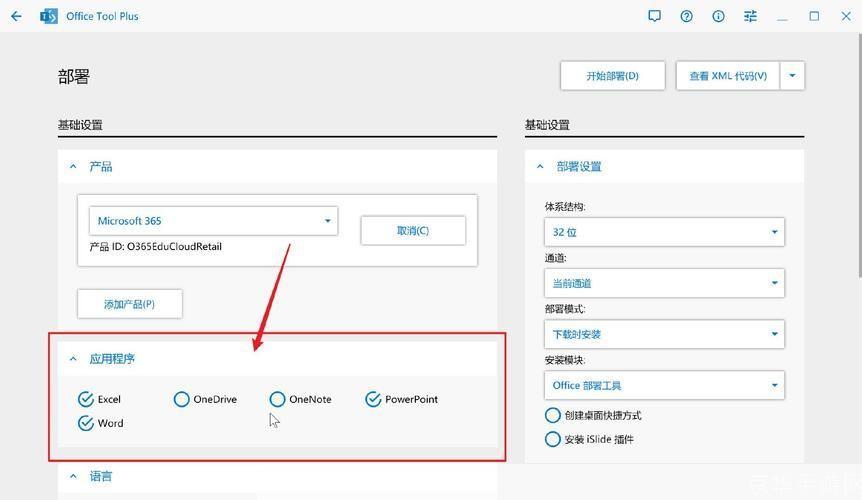Open the arrow next to 查看 XML 代码

(792, 75)
